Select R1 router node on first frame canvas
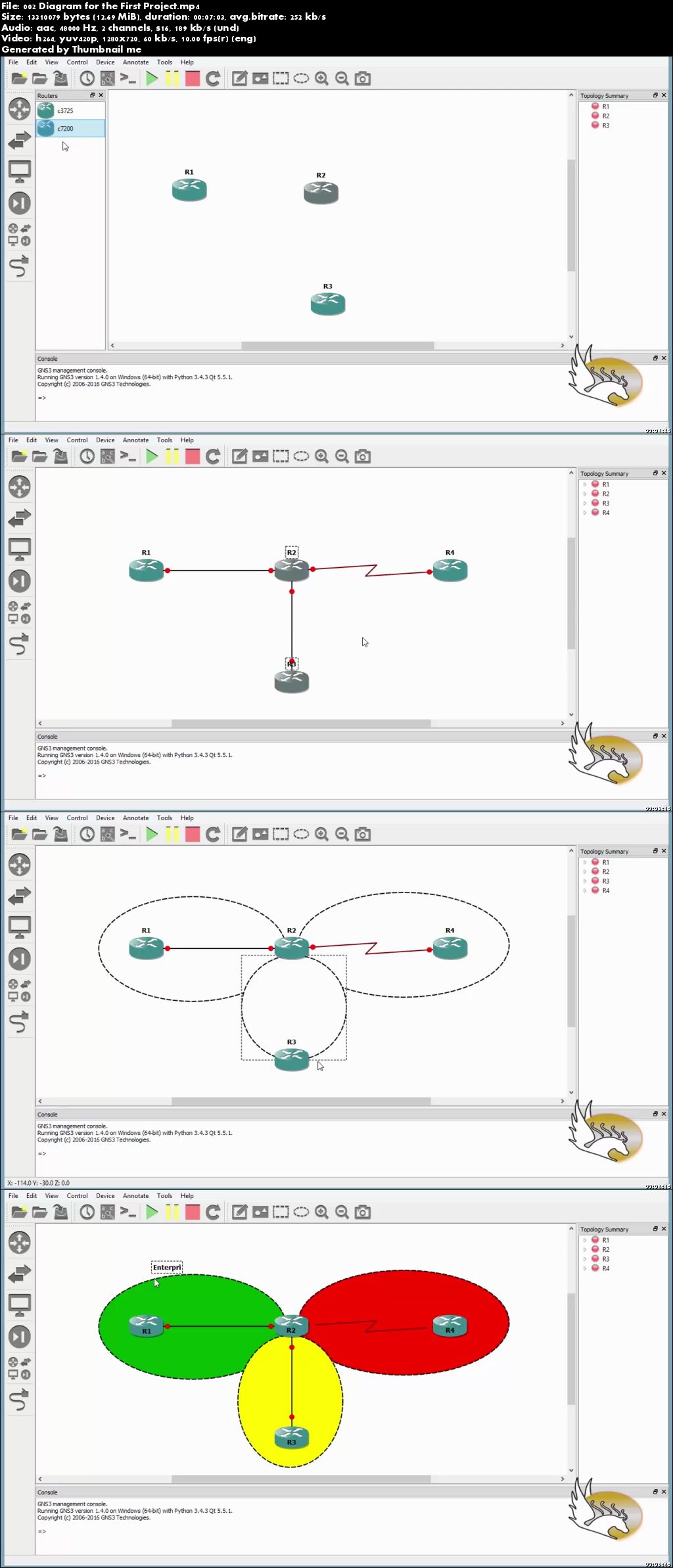The width and height of the screenshot is (673, 1568). [189, 189]
